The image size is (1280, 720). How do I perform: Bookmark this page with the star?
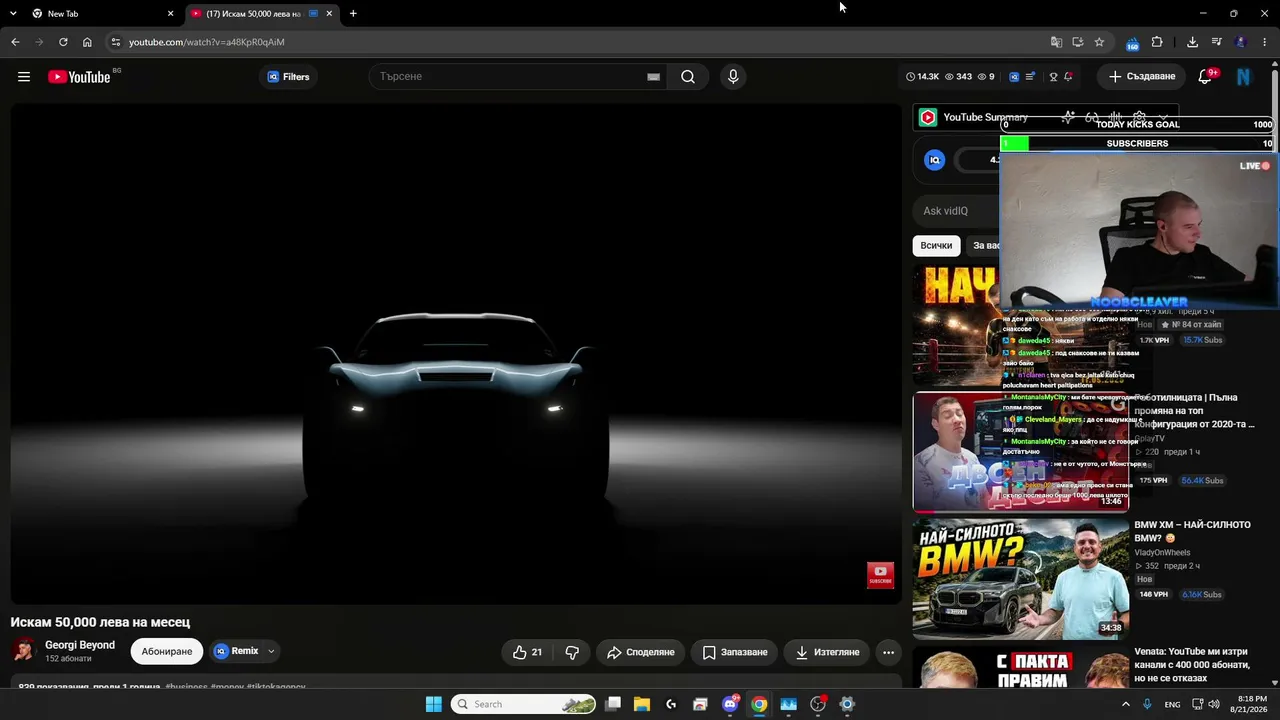click(1099, 42)
